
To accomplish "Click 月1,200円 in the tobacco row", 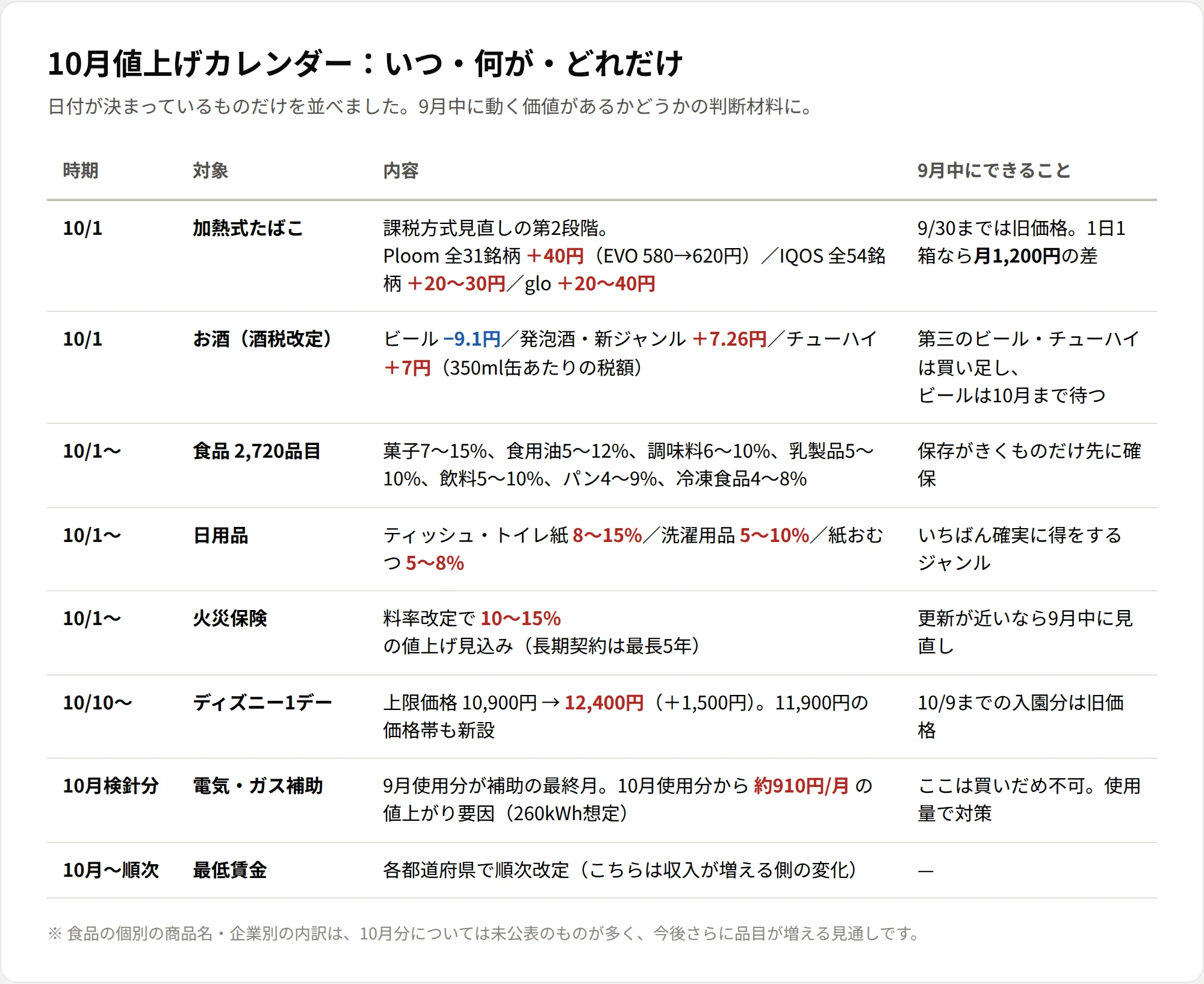I will (x=1017, y=256).
